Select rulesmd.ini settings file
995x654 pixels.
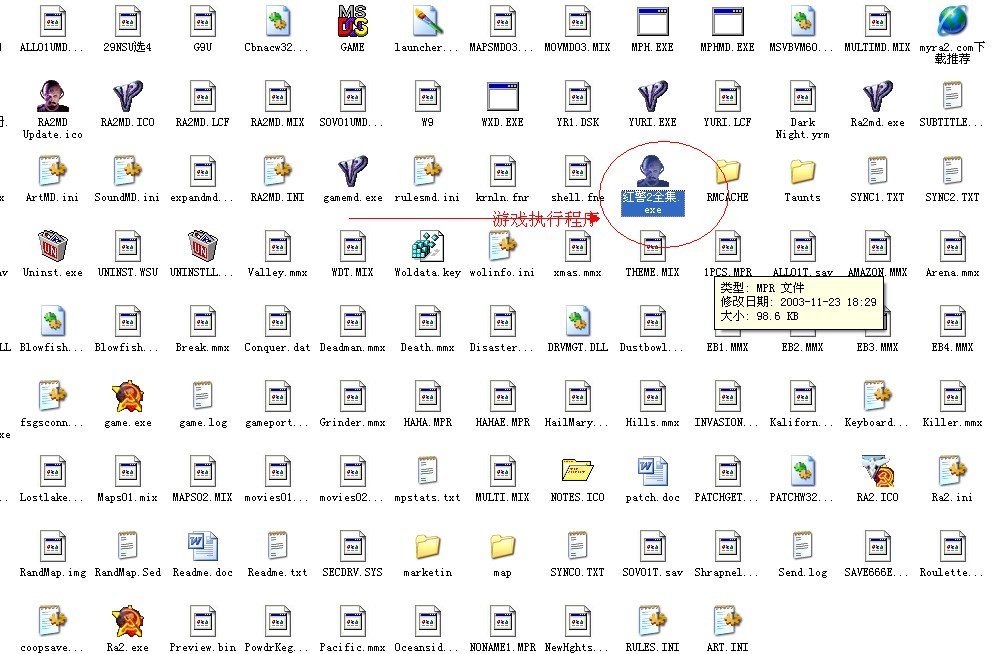427,171
